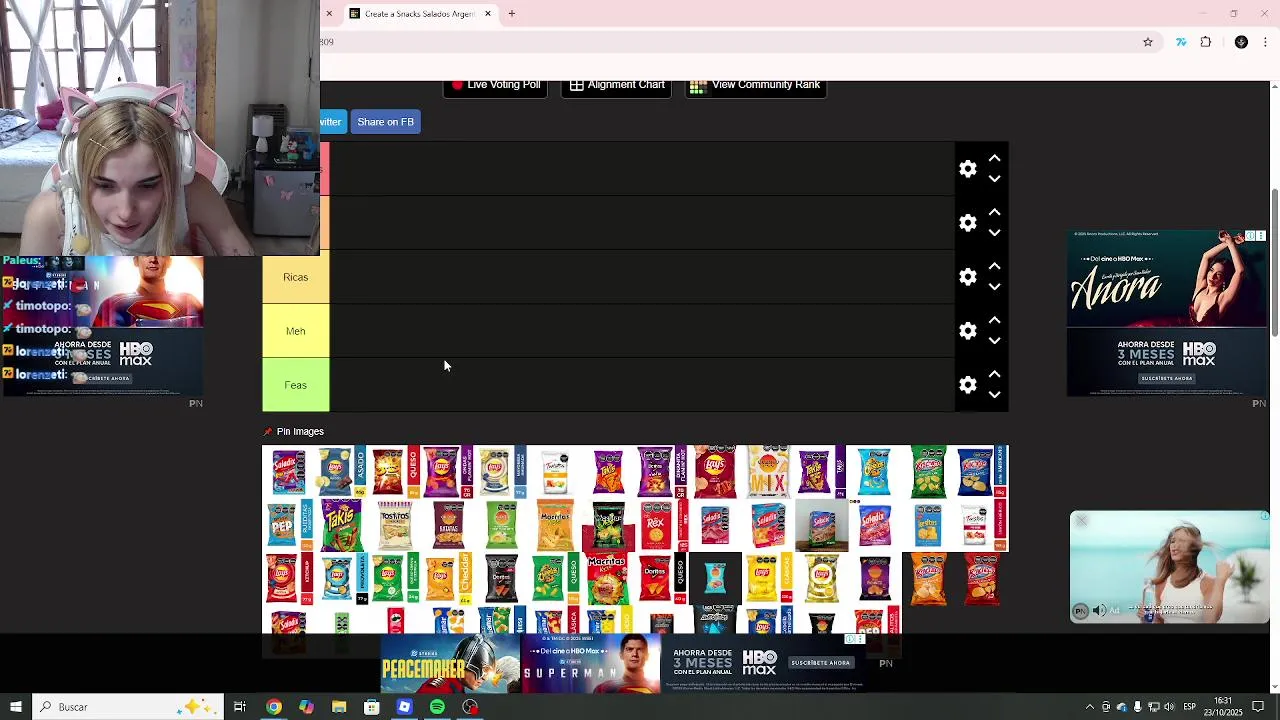Move the Ricas tier row down
Image resolution: width=1280 pixels, height=720 pixels.
pos(994,287)
